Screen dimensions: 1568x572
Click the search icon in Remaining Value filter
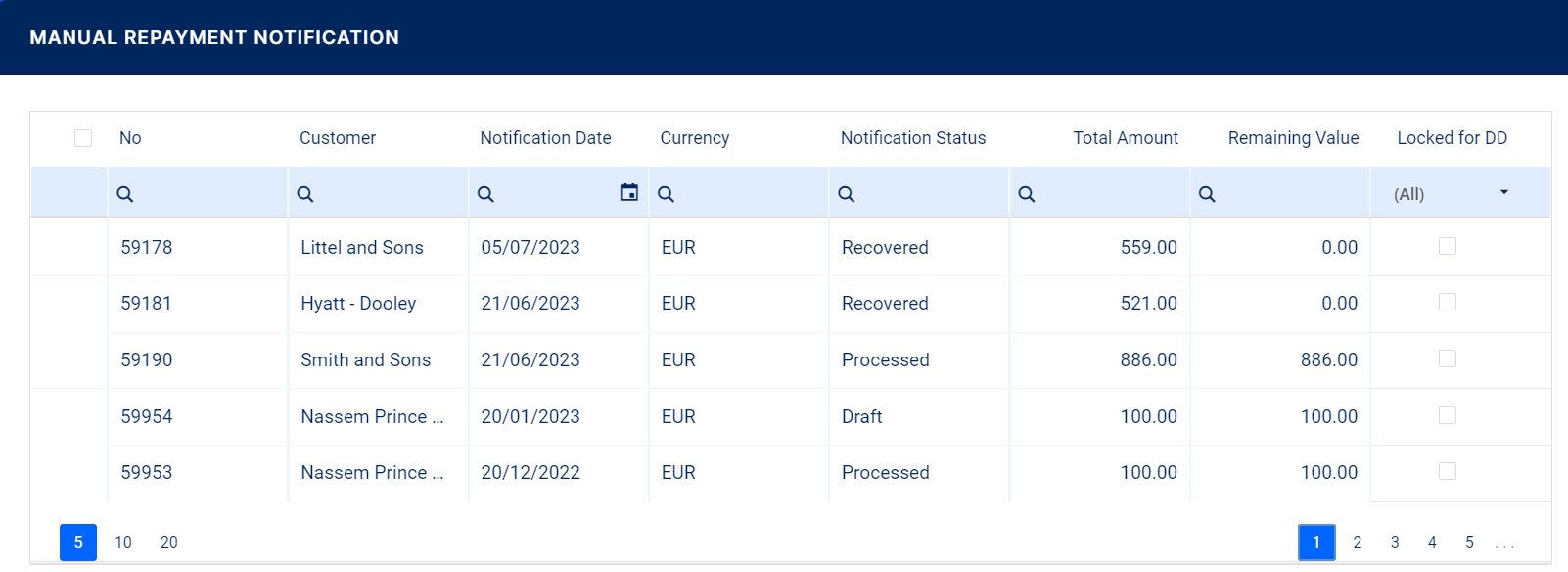coord(1207,194)
